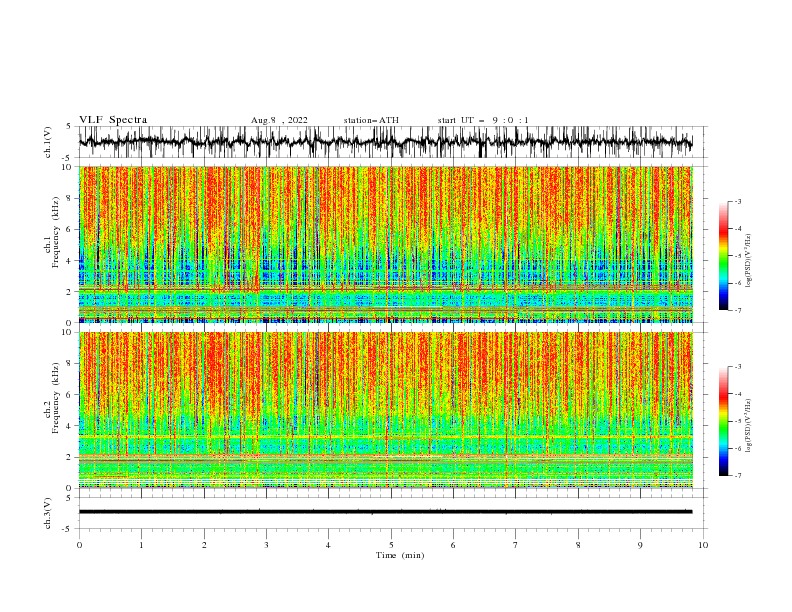Click the 'start UT = 9 :0 :1' label
The image size is (792, 612).
point(483,120)
